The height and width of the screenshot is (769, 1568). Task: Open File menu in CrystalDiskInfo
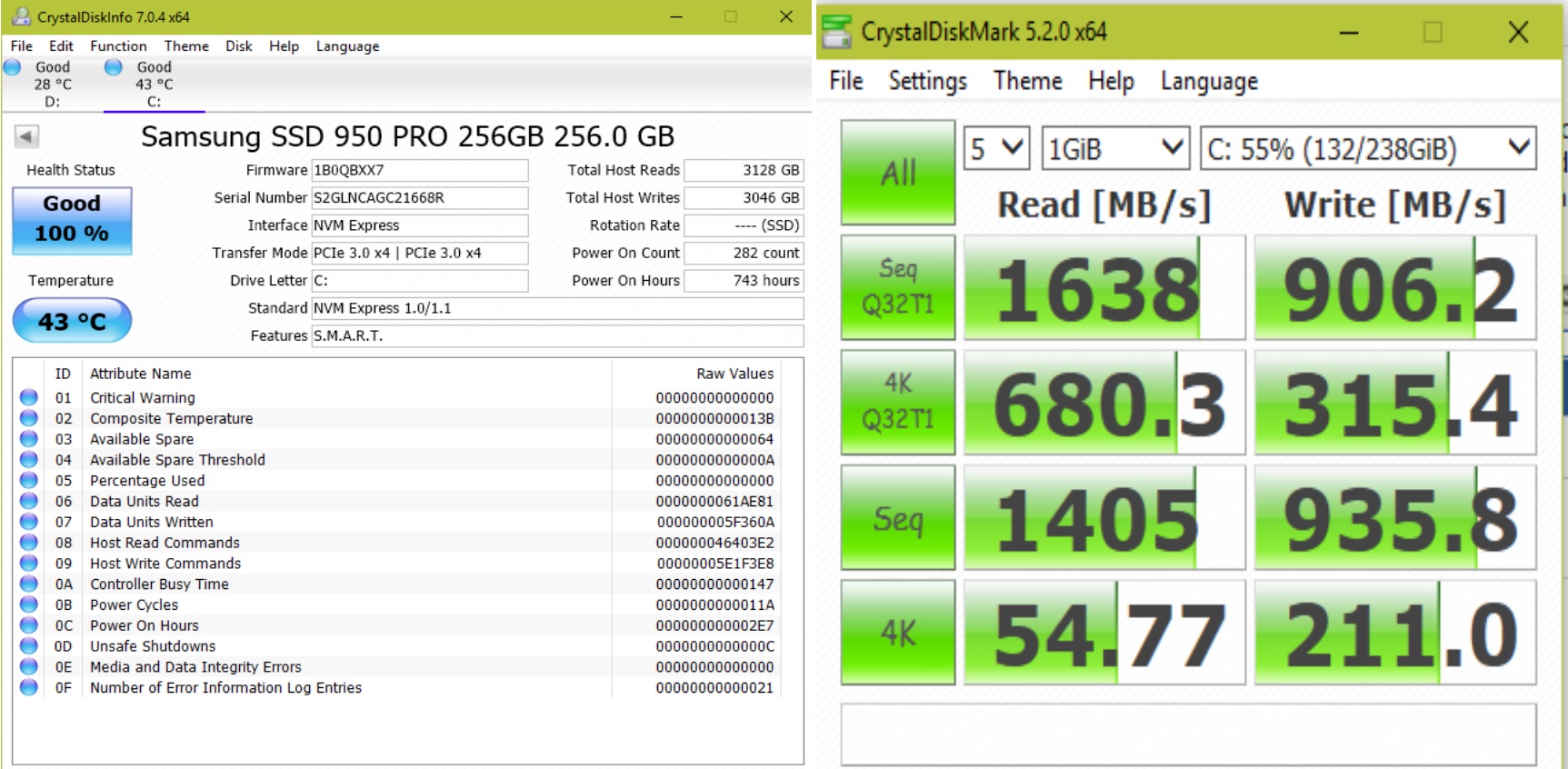click(22, 45)
